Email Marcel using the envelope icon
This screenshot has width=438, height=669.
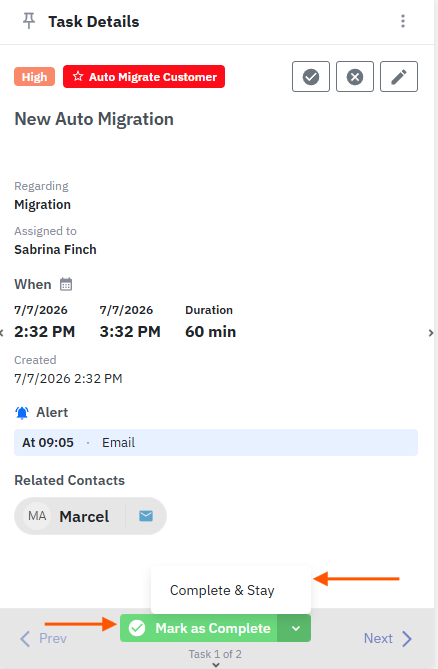tap(146, 516)
